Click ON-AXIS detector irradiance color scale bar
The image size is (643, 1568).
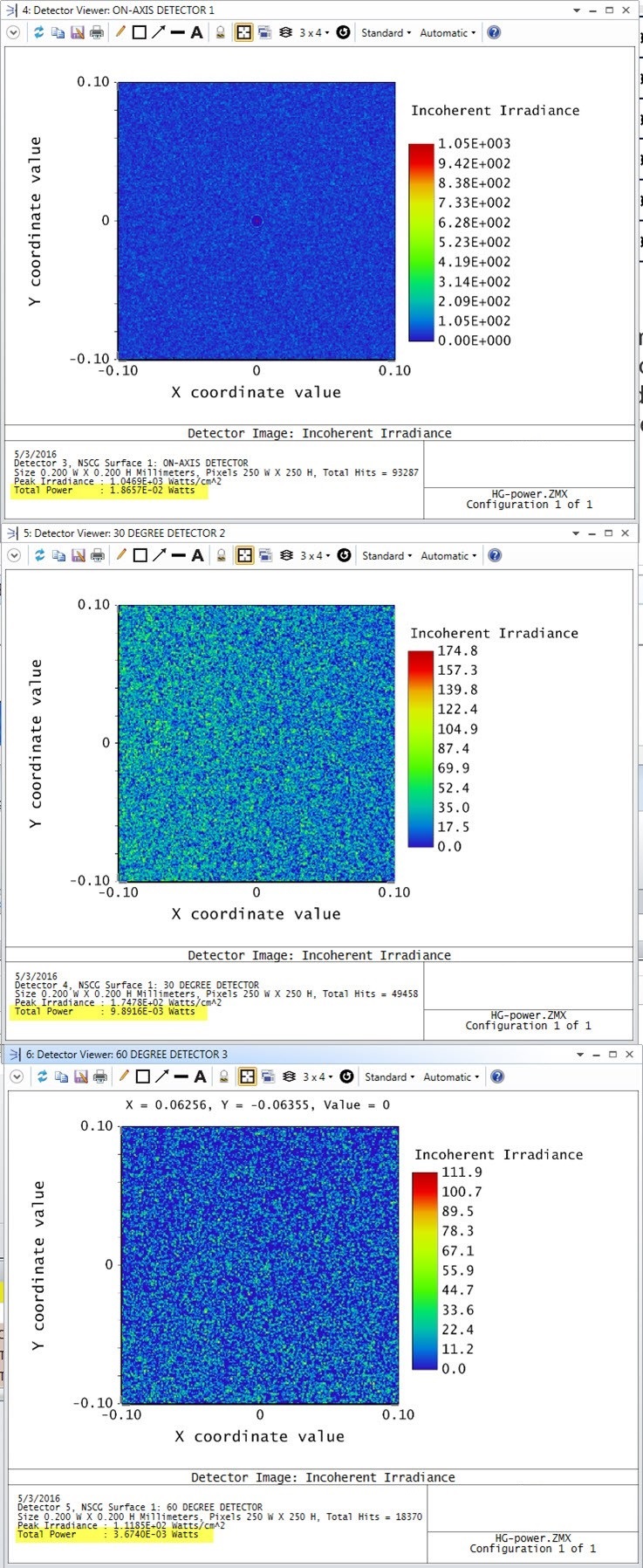pos(421,242)
